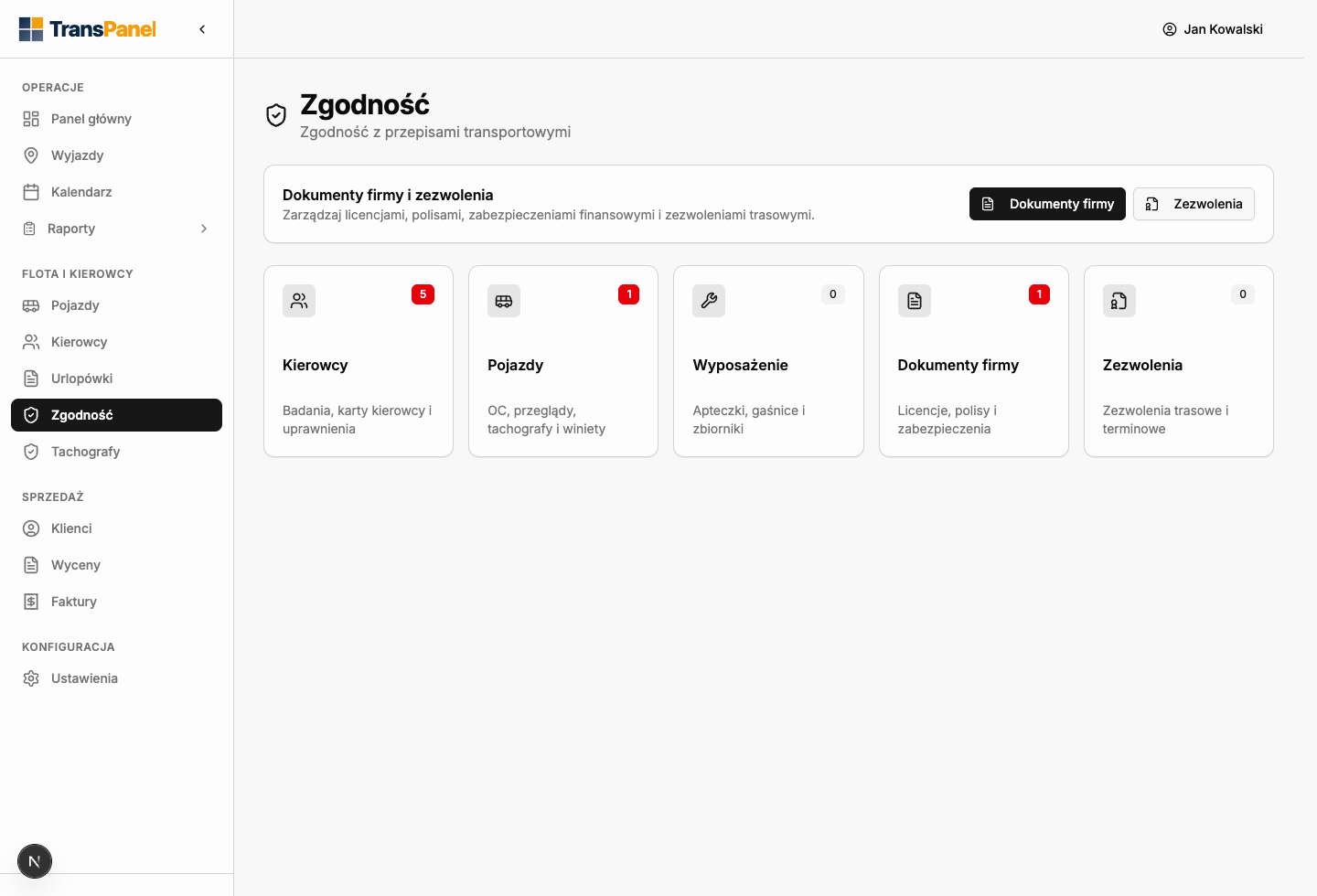Click the Dokumenty firmy card file icon
The height and width of the screenshot is (896, 1317).
(915, 301)
